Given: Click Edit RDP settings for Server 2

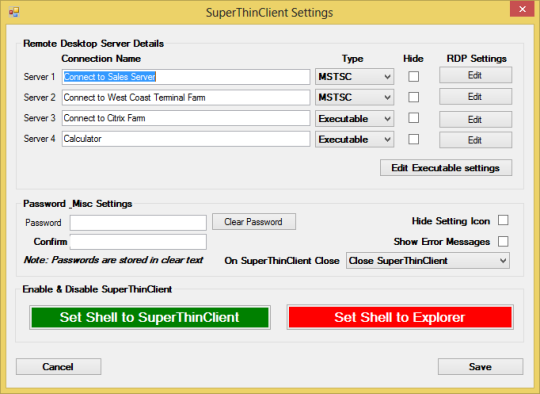Looking at the screenshot, I should pyautogui.click(x=475, y=97).
